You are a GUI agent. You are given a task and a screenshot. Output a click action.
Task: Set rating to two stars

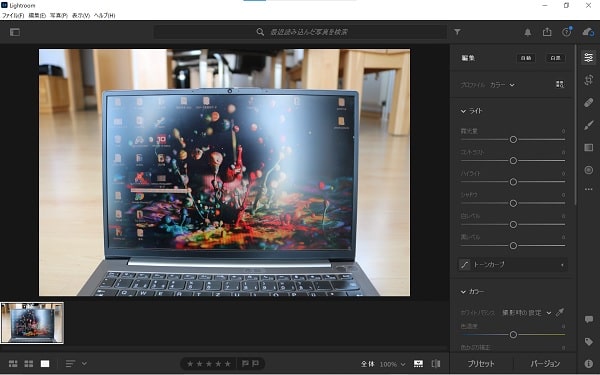pyautogui.click(x=200, y=364)
